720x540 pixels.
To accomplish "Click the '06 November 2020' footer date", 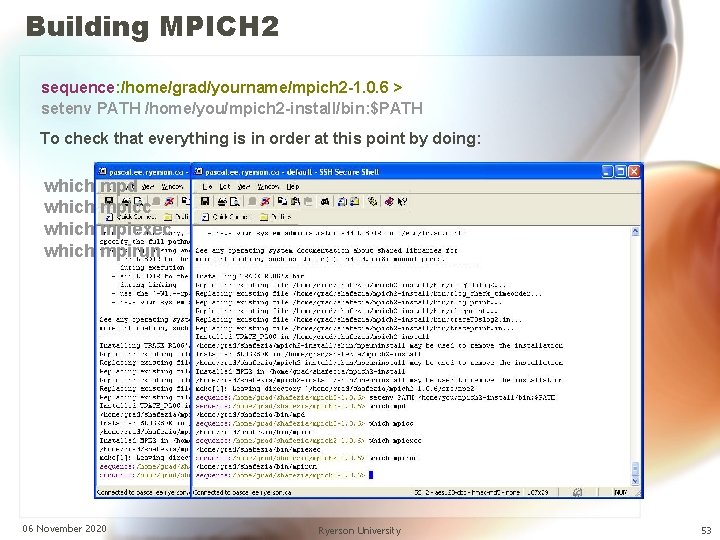I will point(64,528).
